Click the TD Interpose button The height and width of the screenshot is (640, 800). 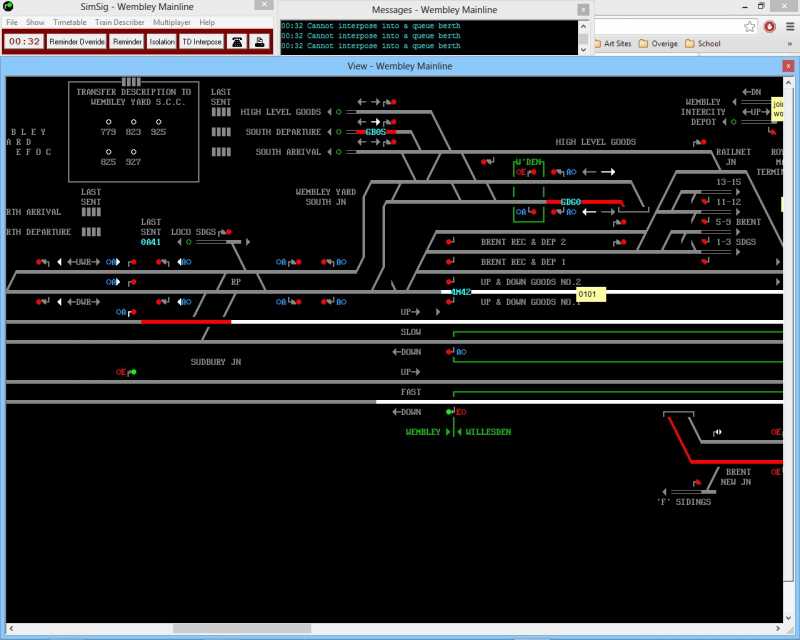202,42
